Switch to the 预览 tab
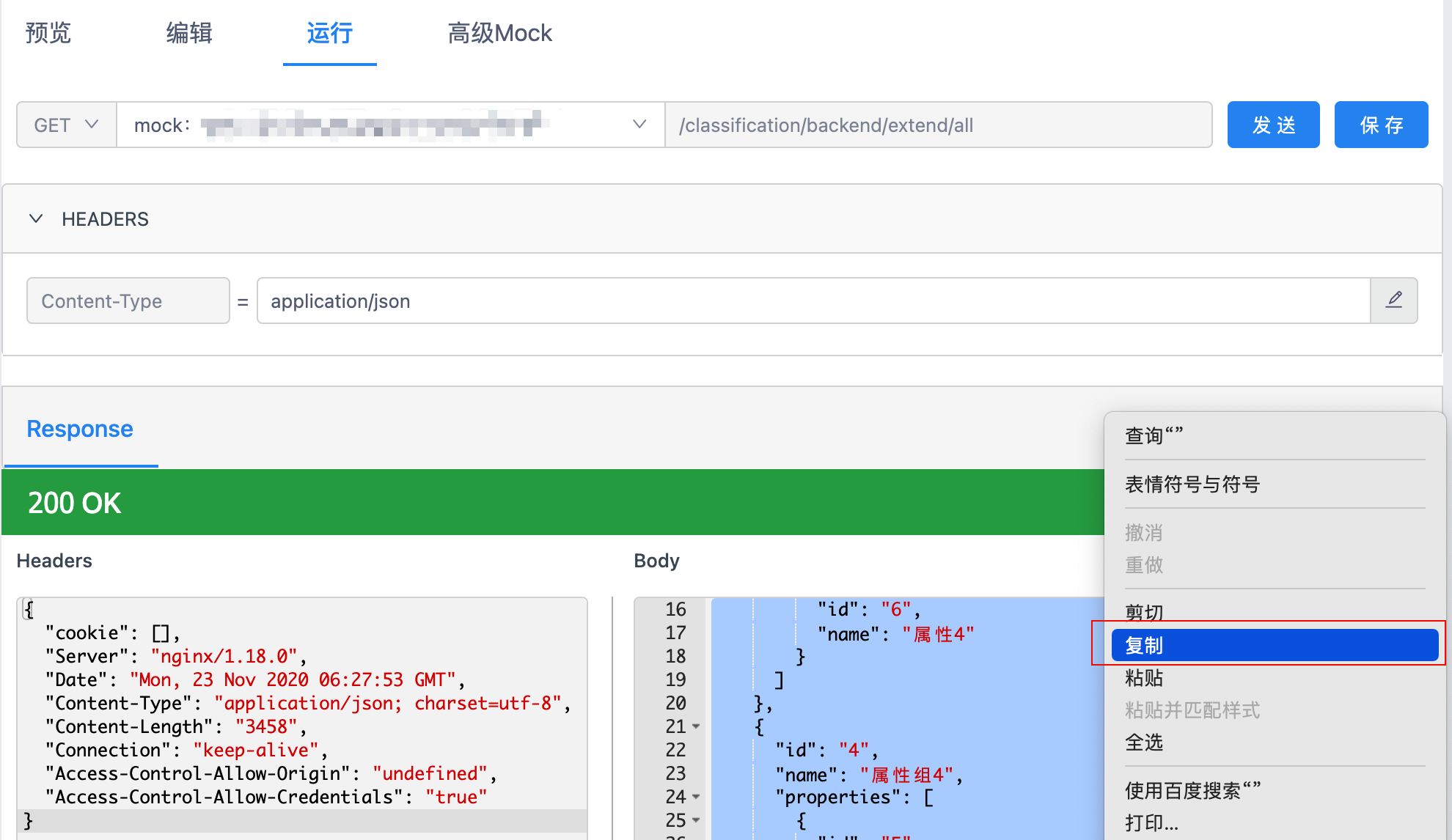 tap(48, 33)
